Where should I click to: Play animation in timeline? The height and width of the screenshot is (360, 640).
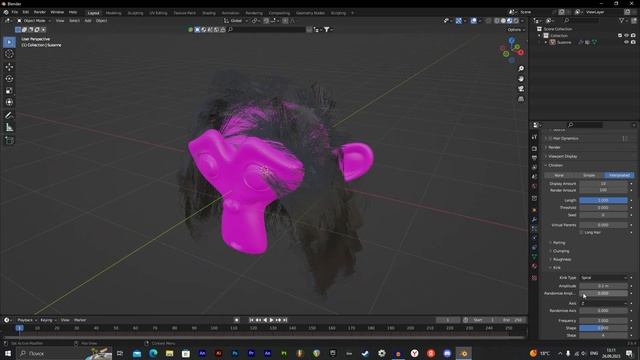[x=271, y=320]
